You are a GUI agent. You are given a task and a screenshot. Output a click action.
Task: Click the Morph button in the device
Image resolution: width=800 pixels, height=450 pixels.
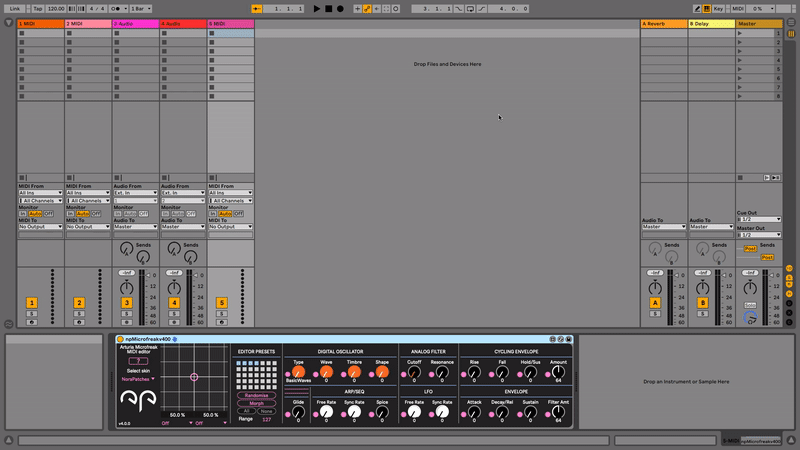pos(257,403)
